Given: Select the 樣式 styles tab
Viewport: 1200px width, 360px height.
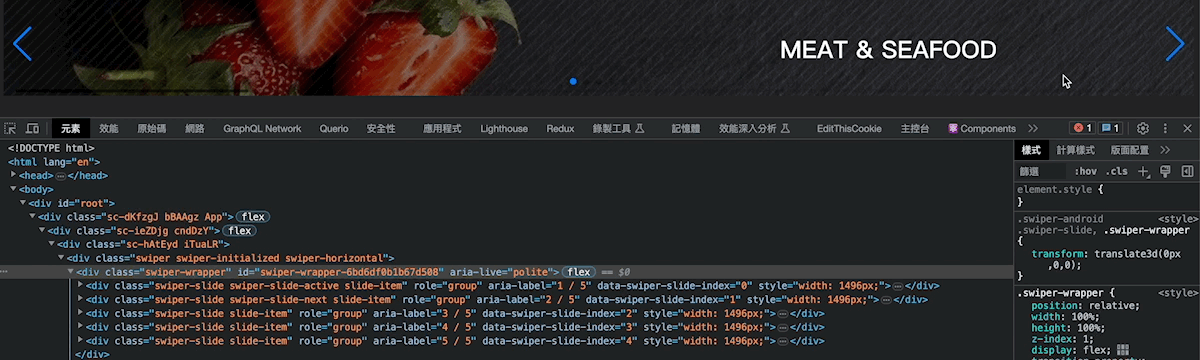Looking at the screenshot, I should click(x=1031, y=150).
